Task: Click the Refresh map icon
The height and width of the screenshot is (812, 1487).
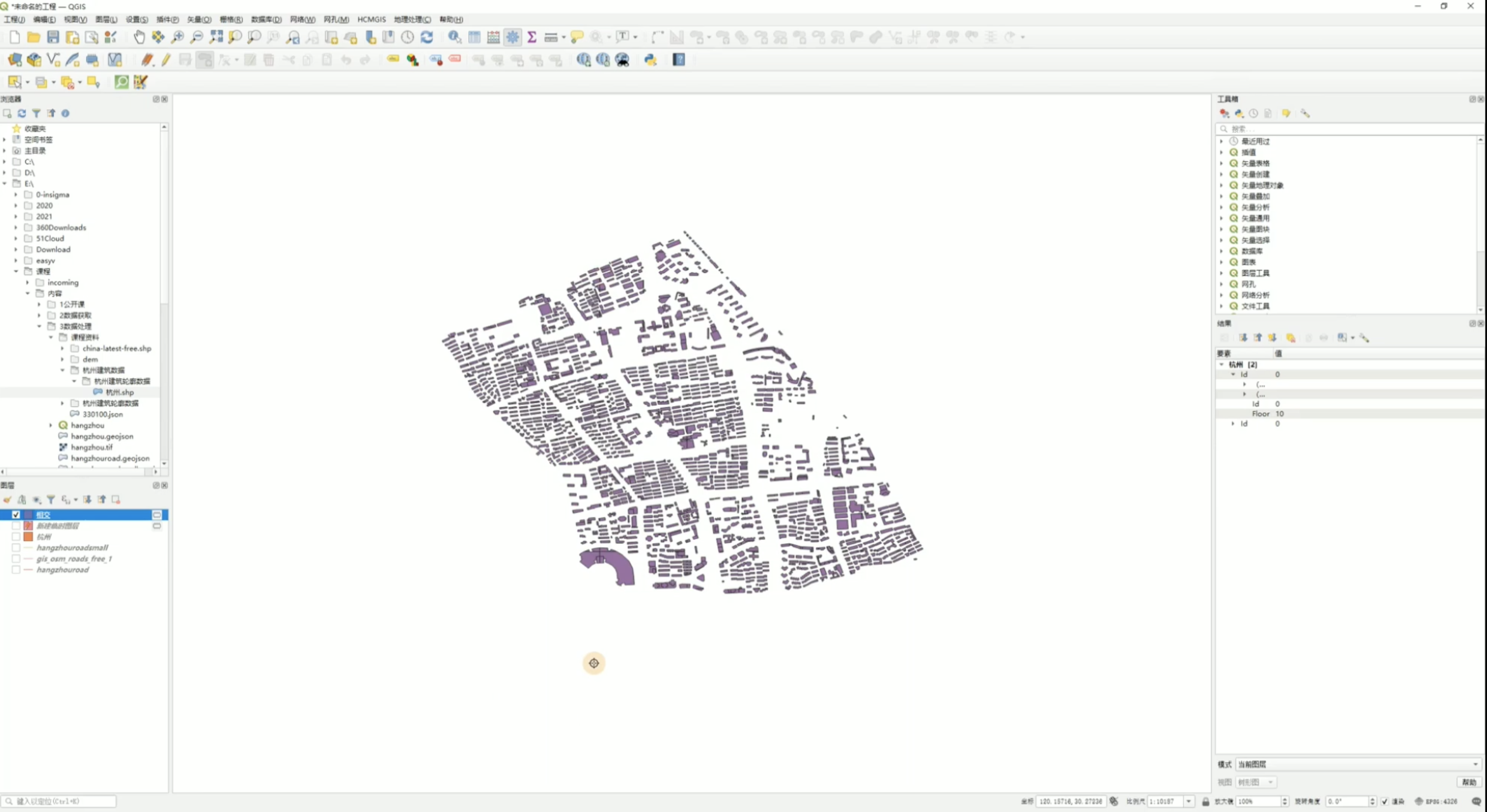Action: [x=427, y=38]
